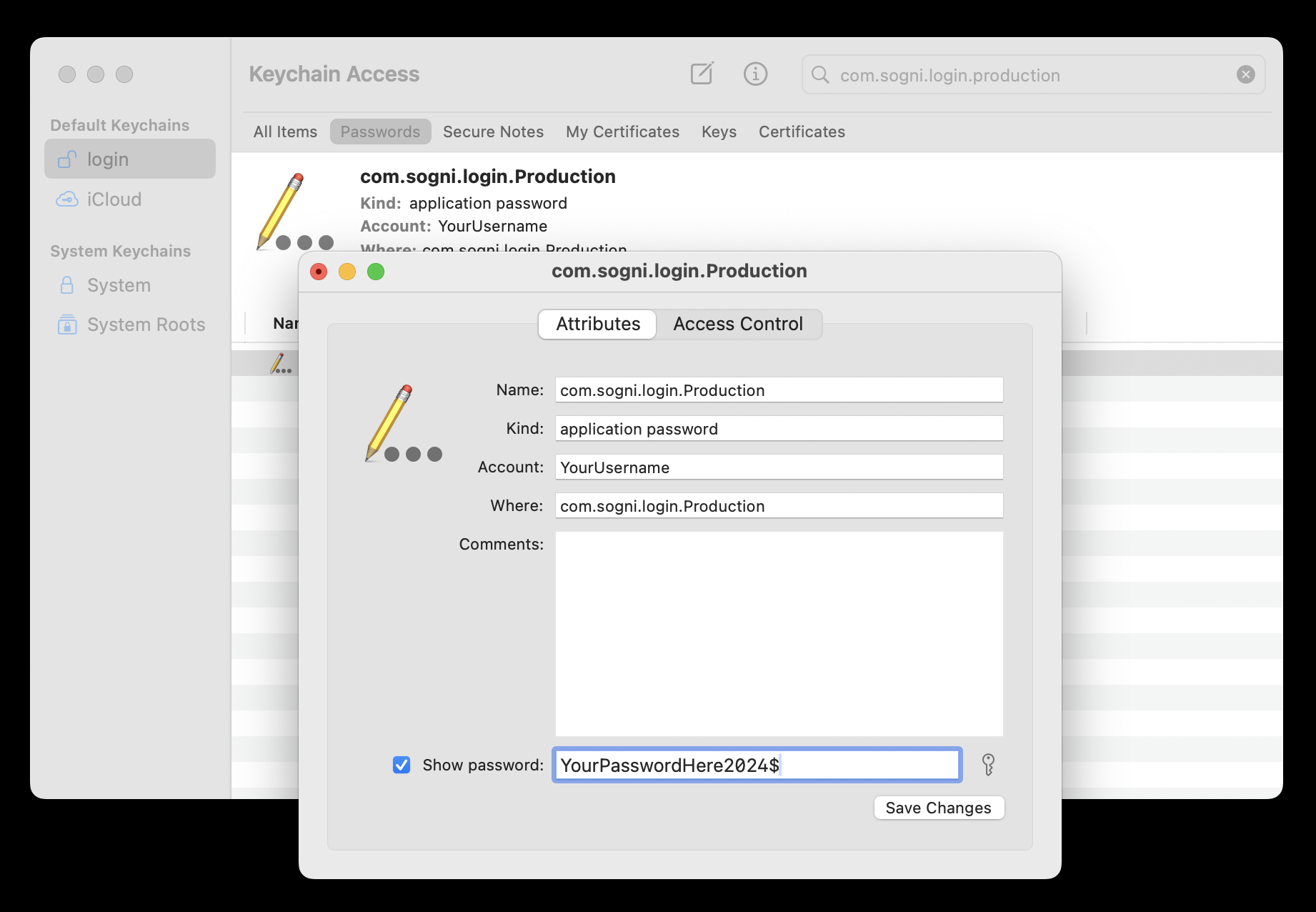Focus the revealed password field
The width and height of the screenshot is (1316, 912).
coord(757,765)
